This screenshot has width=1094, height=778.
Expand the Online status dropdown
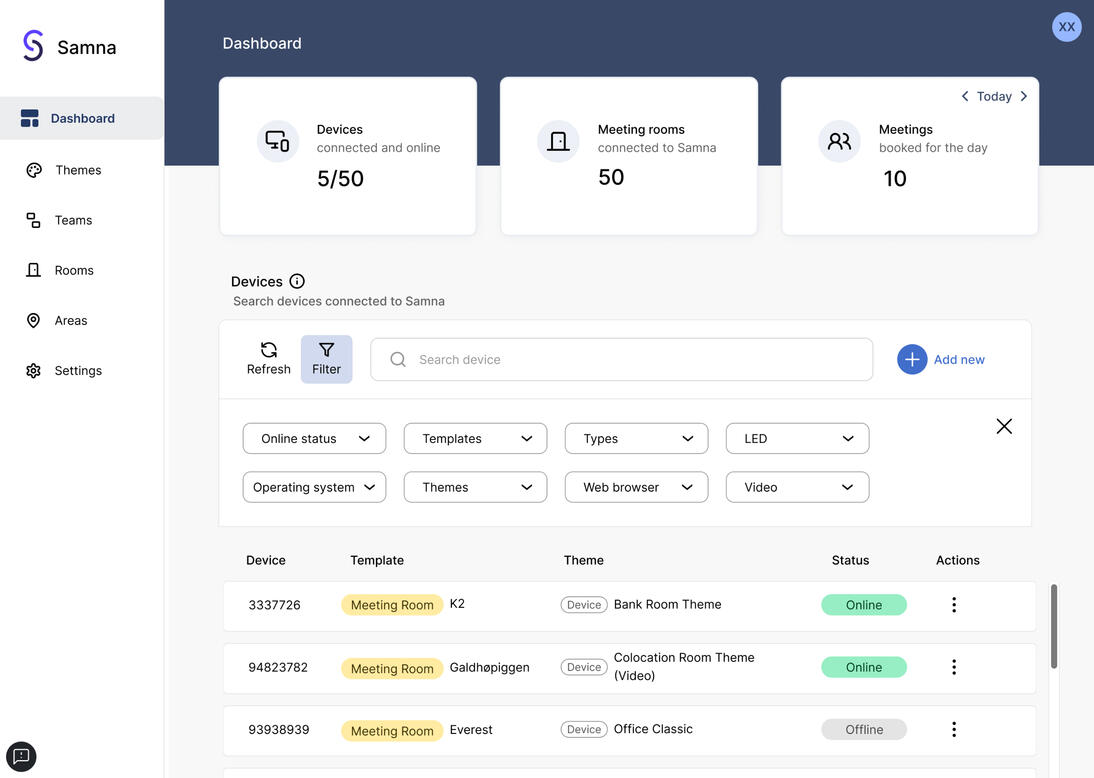pyautogui.click(x=314, y=439)
